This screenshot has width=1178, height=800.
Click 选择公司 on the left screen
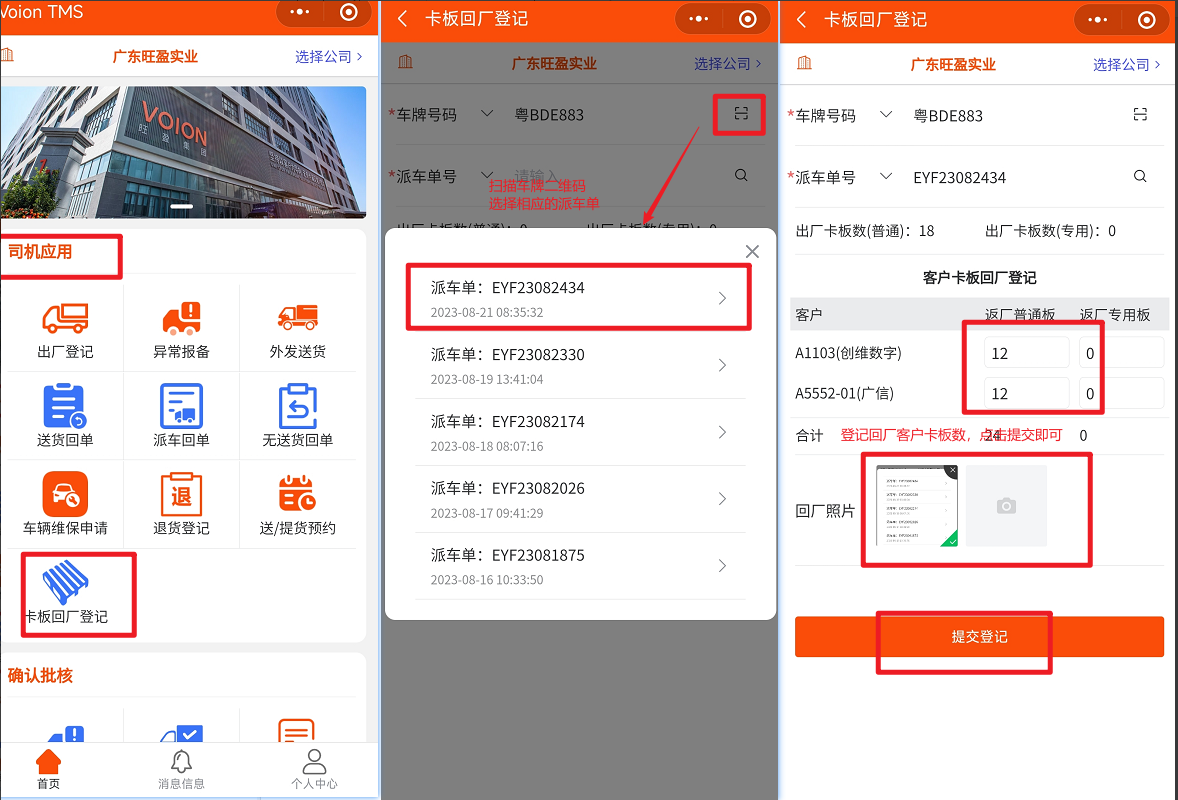pos(328,56)
